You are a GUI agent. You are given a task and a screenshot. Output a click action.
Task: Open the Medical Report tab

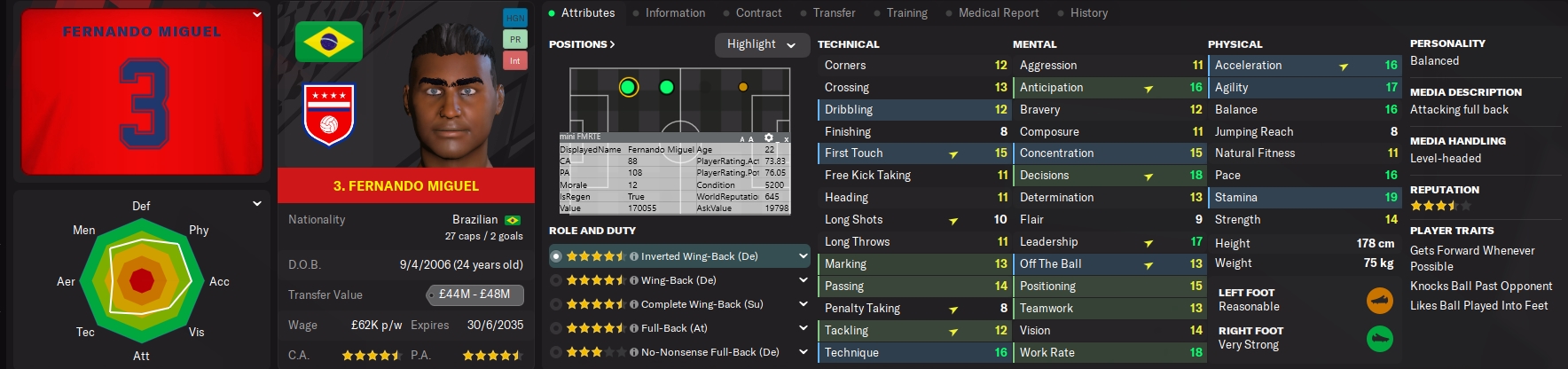click(x=998, y=13)
